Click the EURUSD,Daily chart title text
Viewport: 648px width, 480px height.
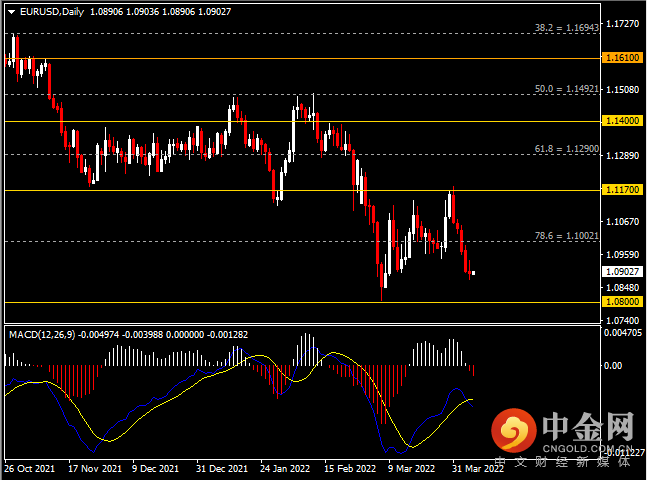(52, 12)
